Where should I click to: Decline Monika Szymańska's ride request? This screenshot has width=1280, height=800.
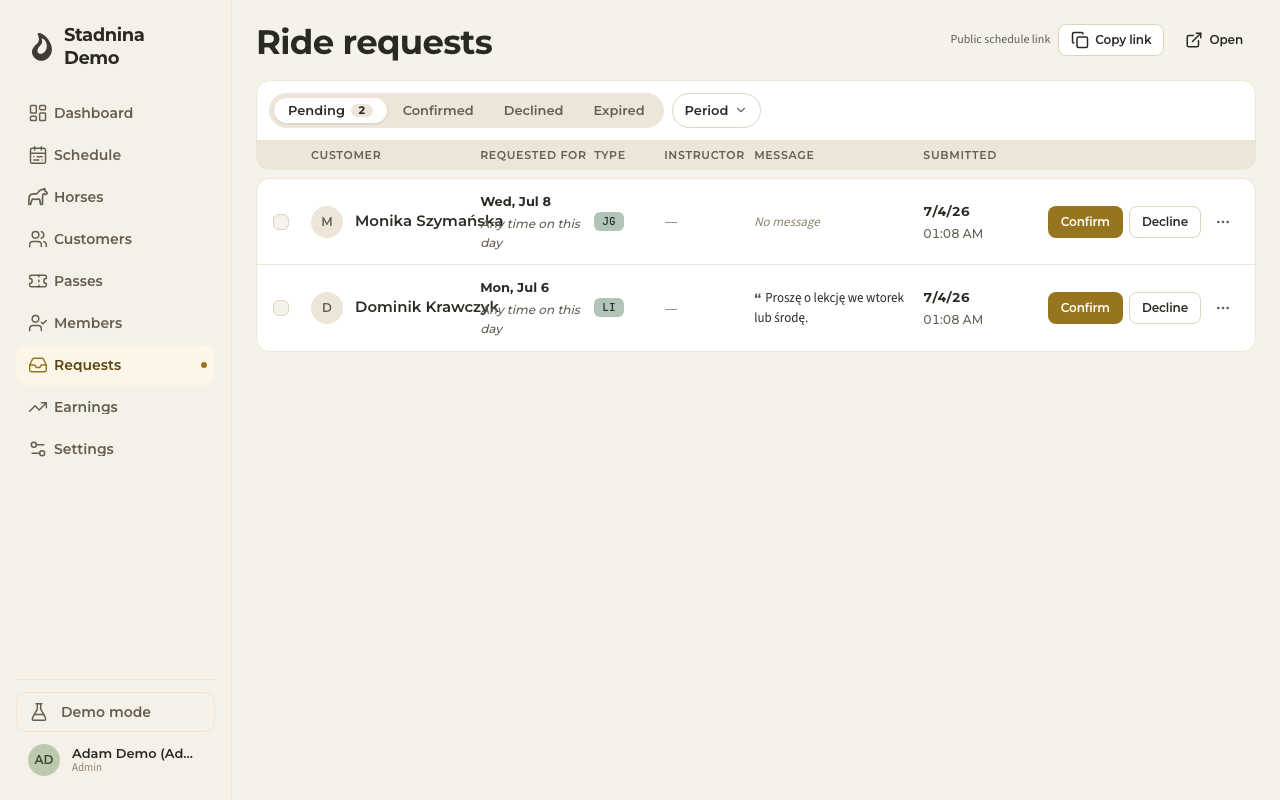[1165, 222]
